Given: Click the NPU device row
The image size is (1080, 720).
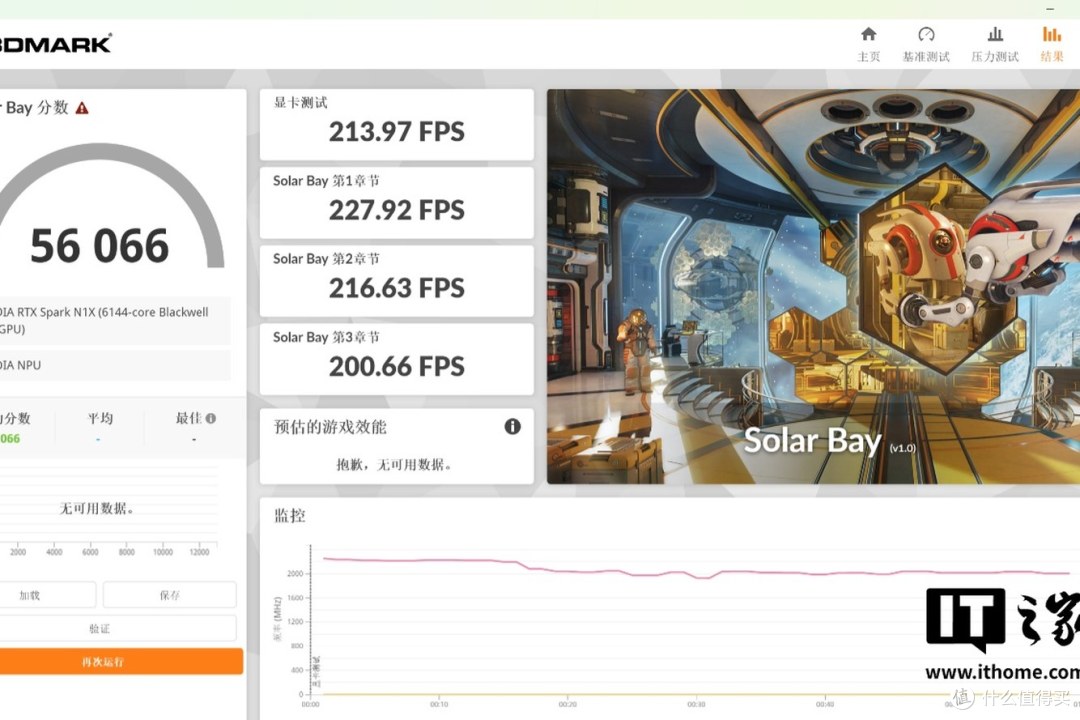Looking at the screenshot, I should pyautogui.click(x=114, y=365).
